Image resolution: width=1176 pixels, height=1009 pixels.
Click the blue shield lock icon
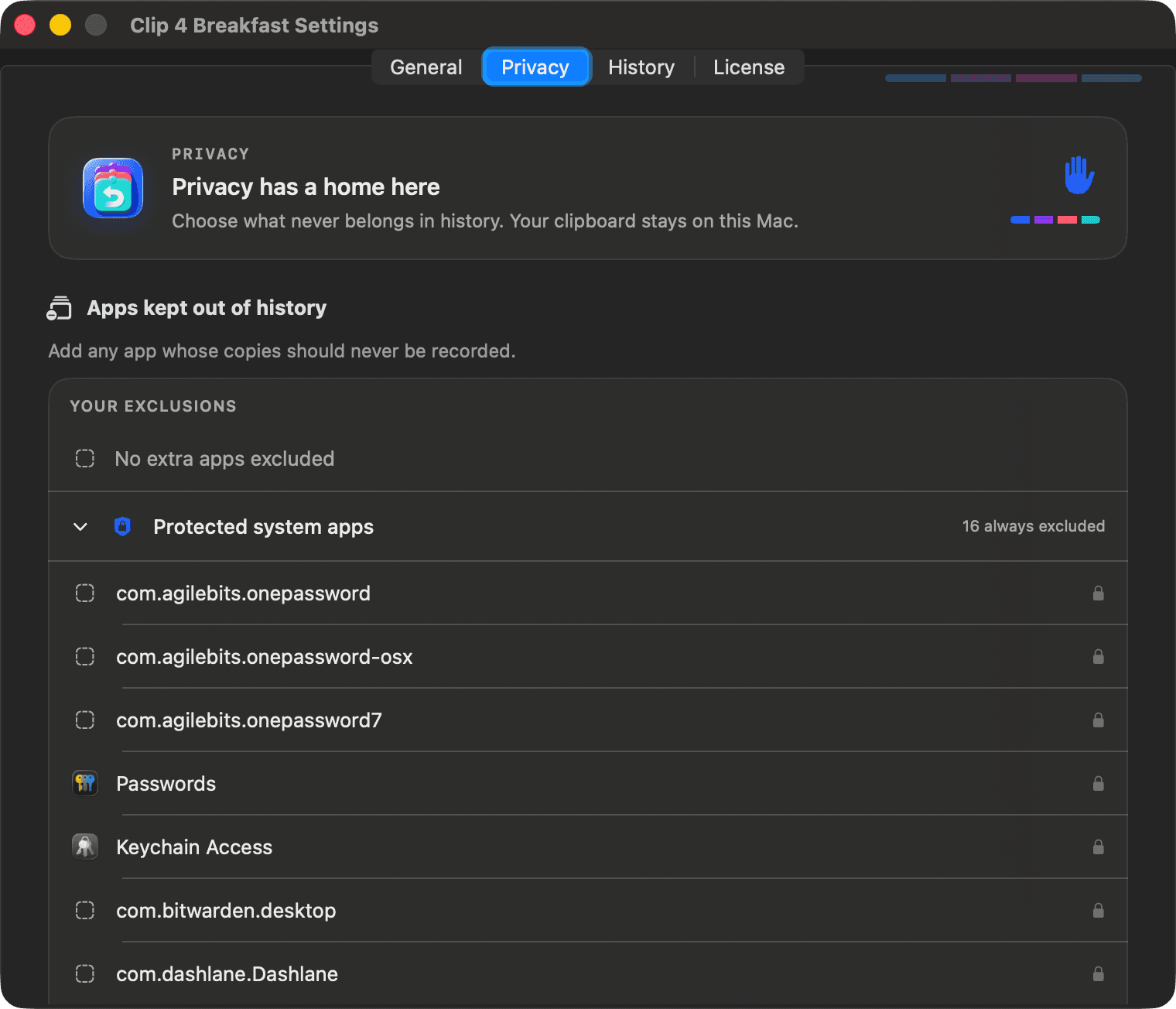122,527
